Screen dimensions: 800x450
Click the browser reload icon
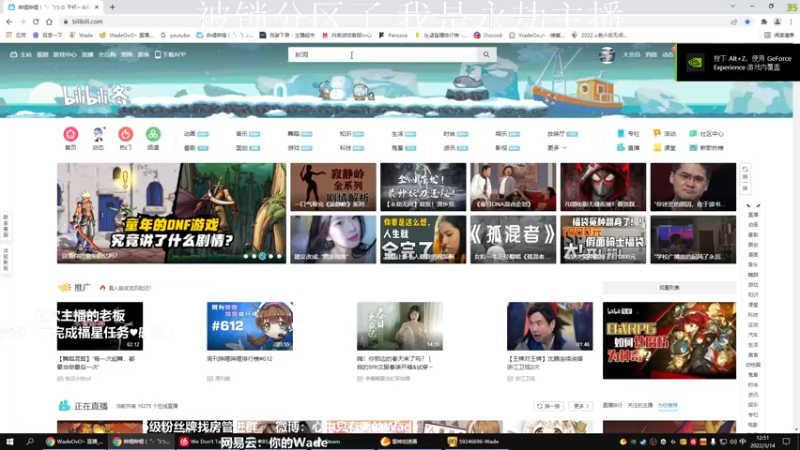(36, 21)
